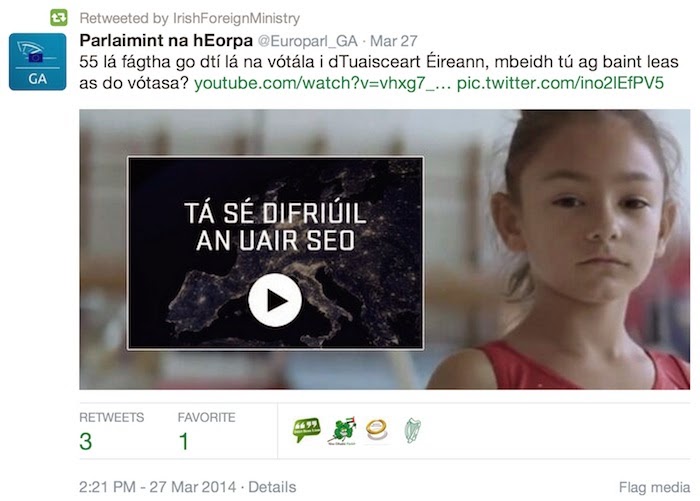
Task: Play the embedded video
Action: tap(275, 300)
